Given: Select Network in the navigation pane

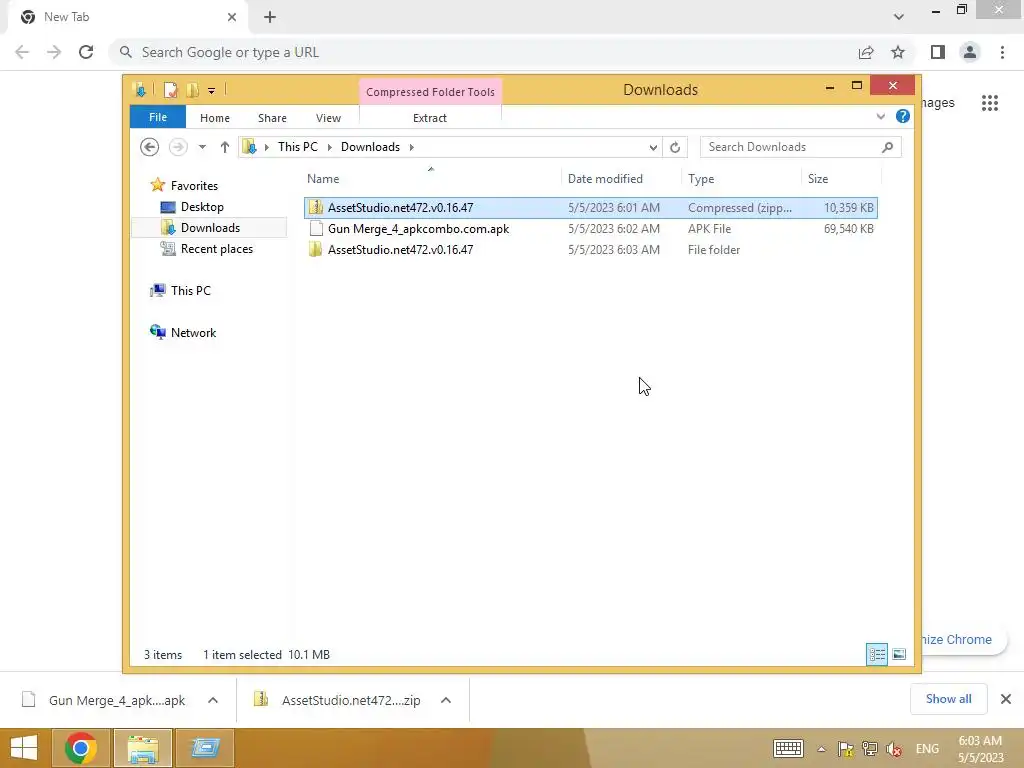Looking at the screenshot, I should point(193,333).
